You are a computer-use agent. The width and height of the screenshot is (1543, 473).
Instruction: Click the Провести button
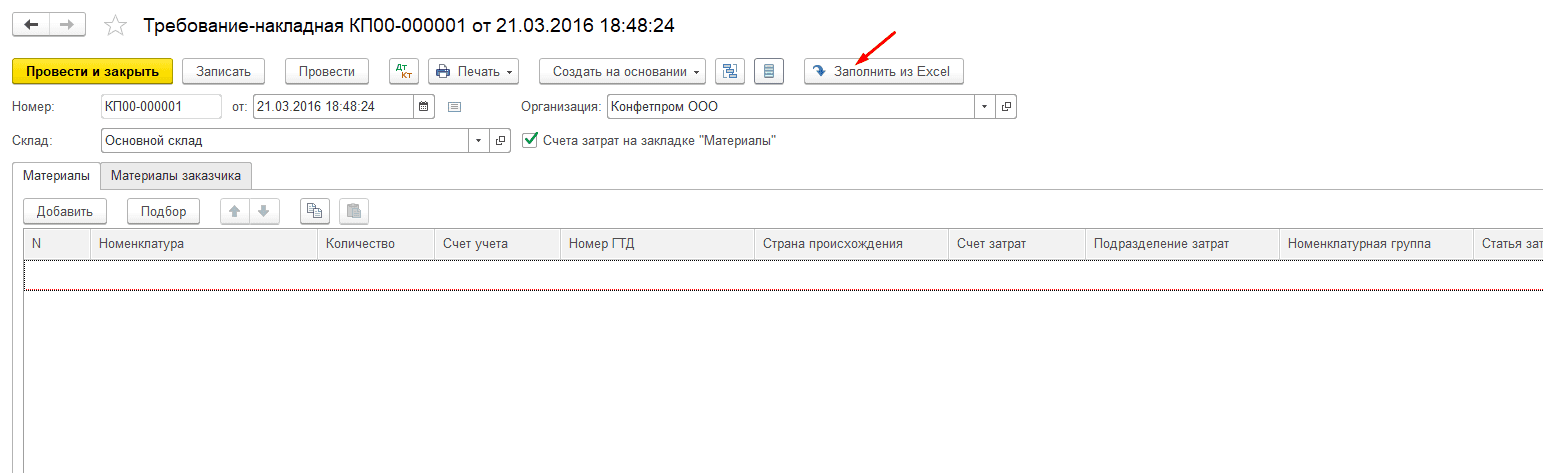[327, 71]
